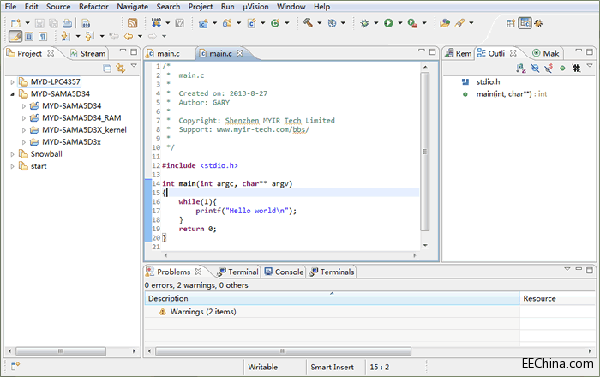
Task: Click the New file wizard icon
Action: coord(16,23)
